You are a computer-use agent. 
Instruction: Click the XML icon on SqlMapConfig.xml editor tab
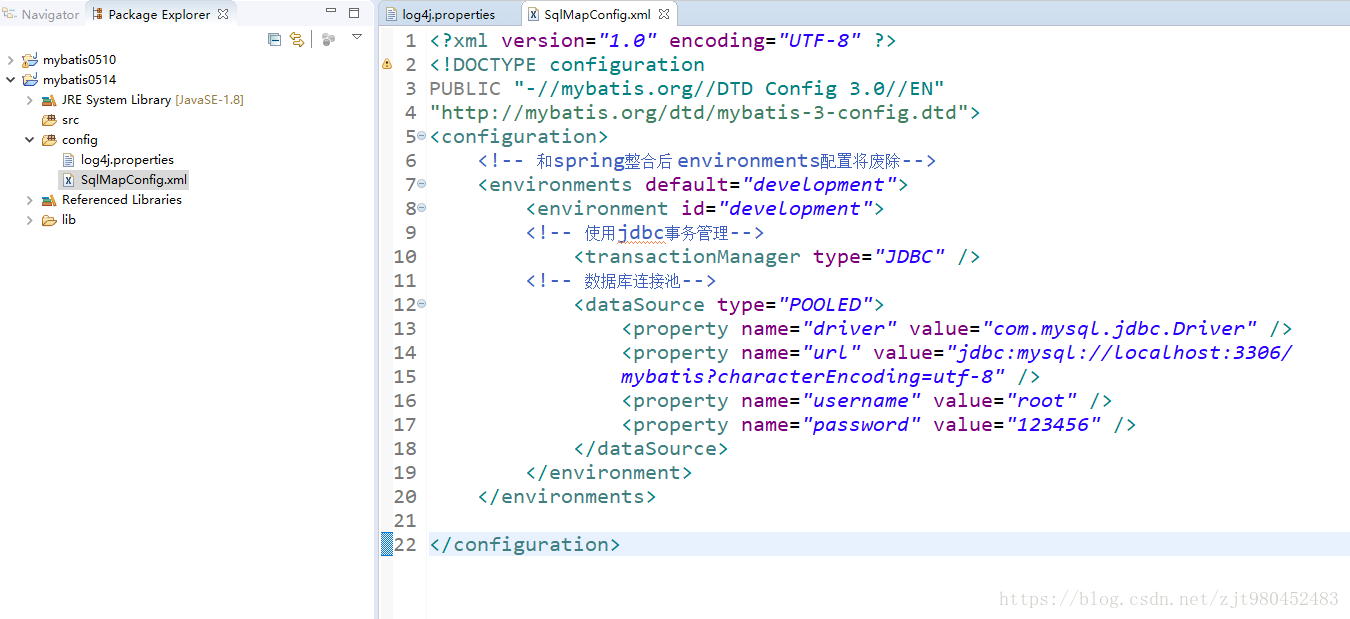pos(534,15)
